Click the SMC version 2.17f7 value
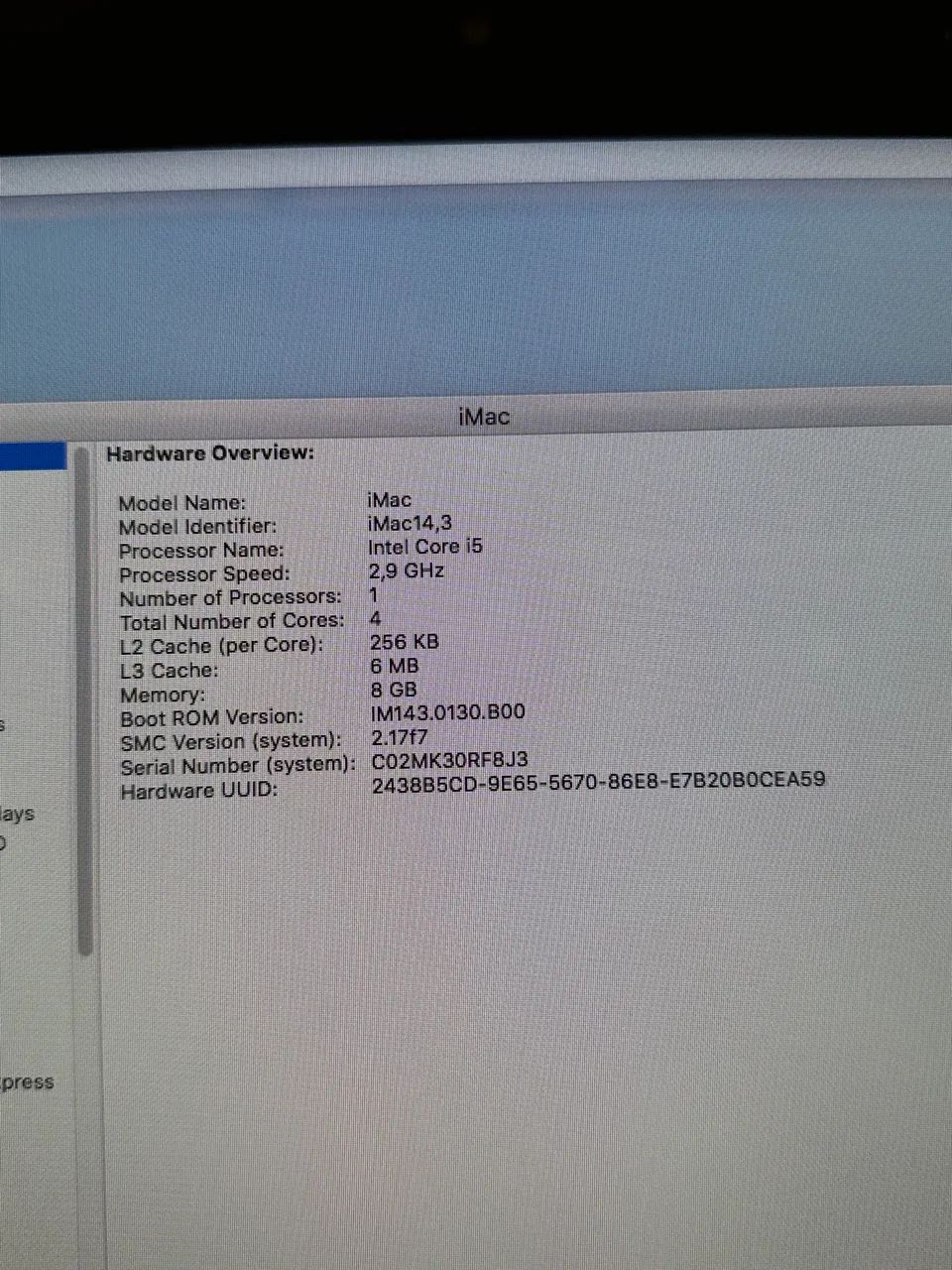952x1270 pixels. pos(400,738)
